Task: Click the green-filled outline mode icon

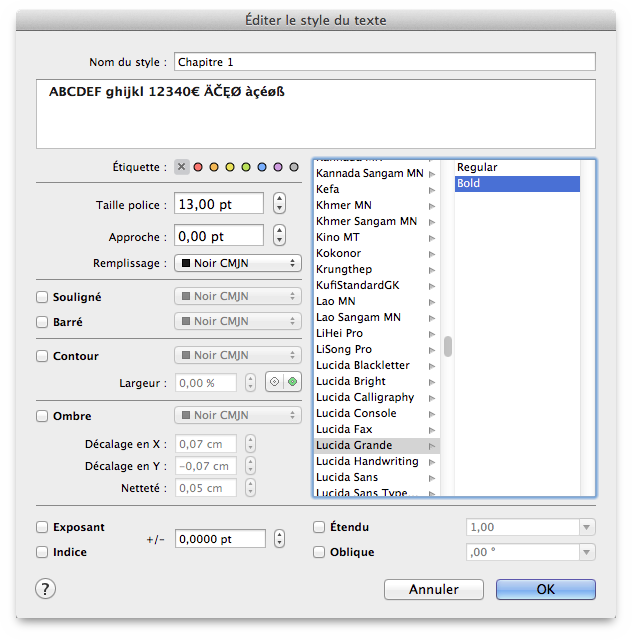Action: (x=292, y=382)
